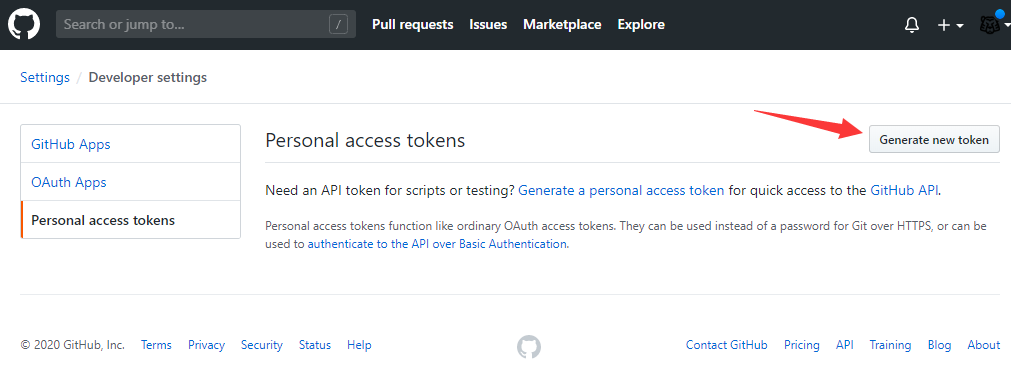Go to Pull requests
Screen dimensions: 1011x381
(413, 24)
